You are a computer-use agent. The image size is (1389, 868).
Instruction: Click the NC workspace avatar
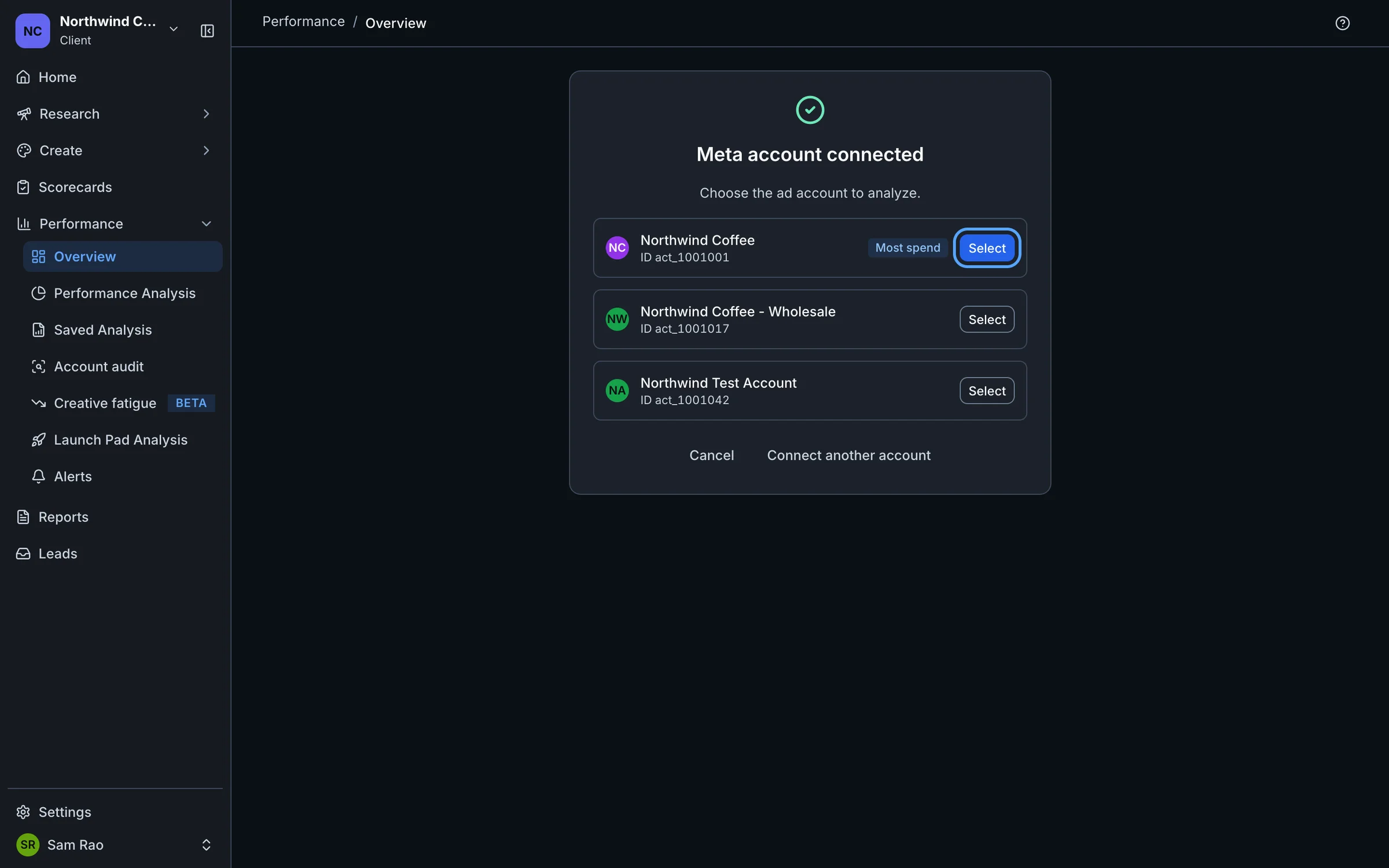tap(32, 31)
